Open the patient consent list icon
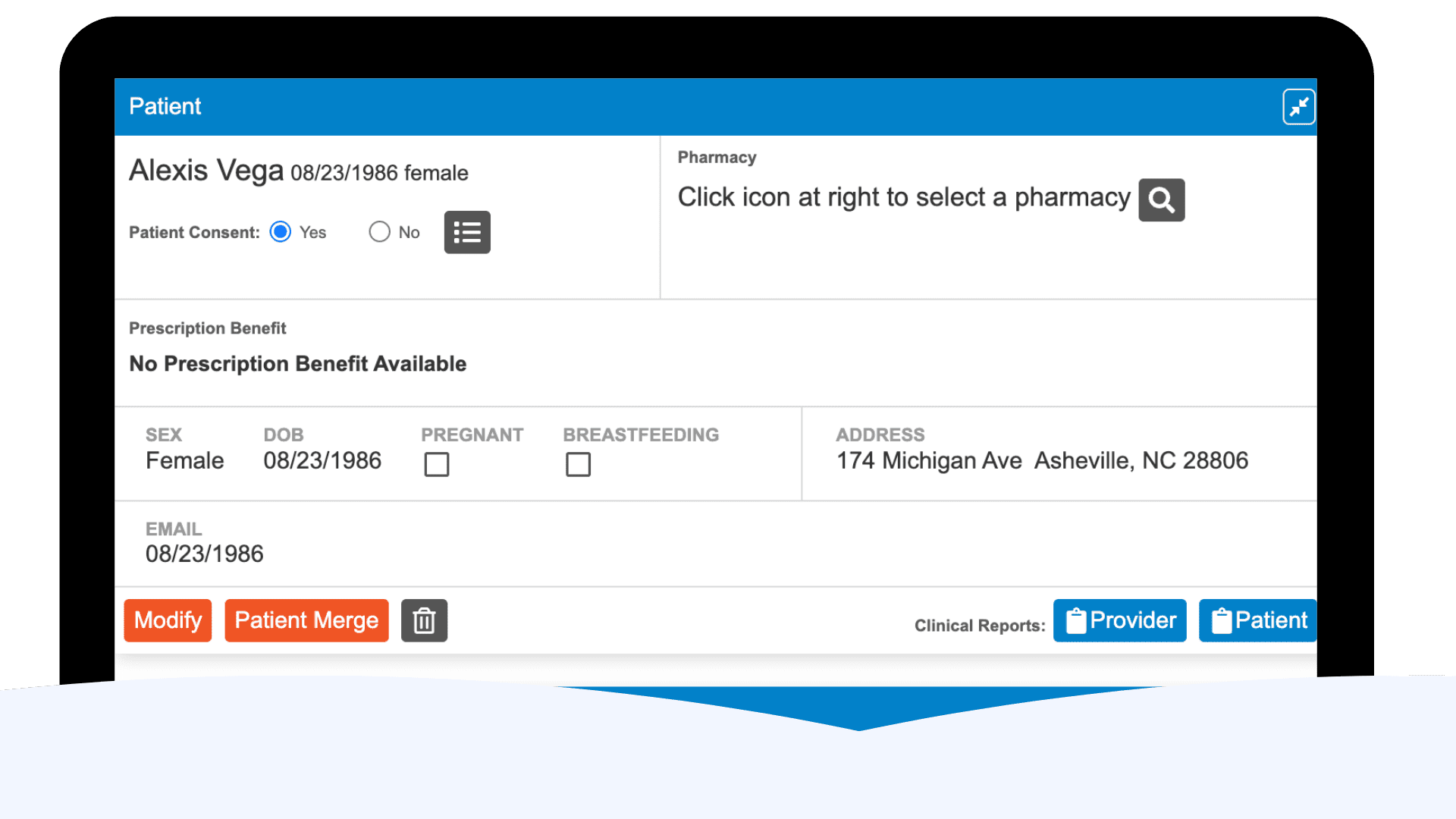Viewport: 1456px width, 819px height. tap(467, 232)
